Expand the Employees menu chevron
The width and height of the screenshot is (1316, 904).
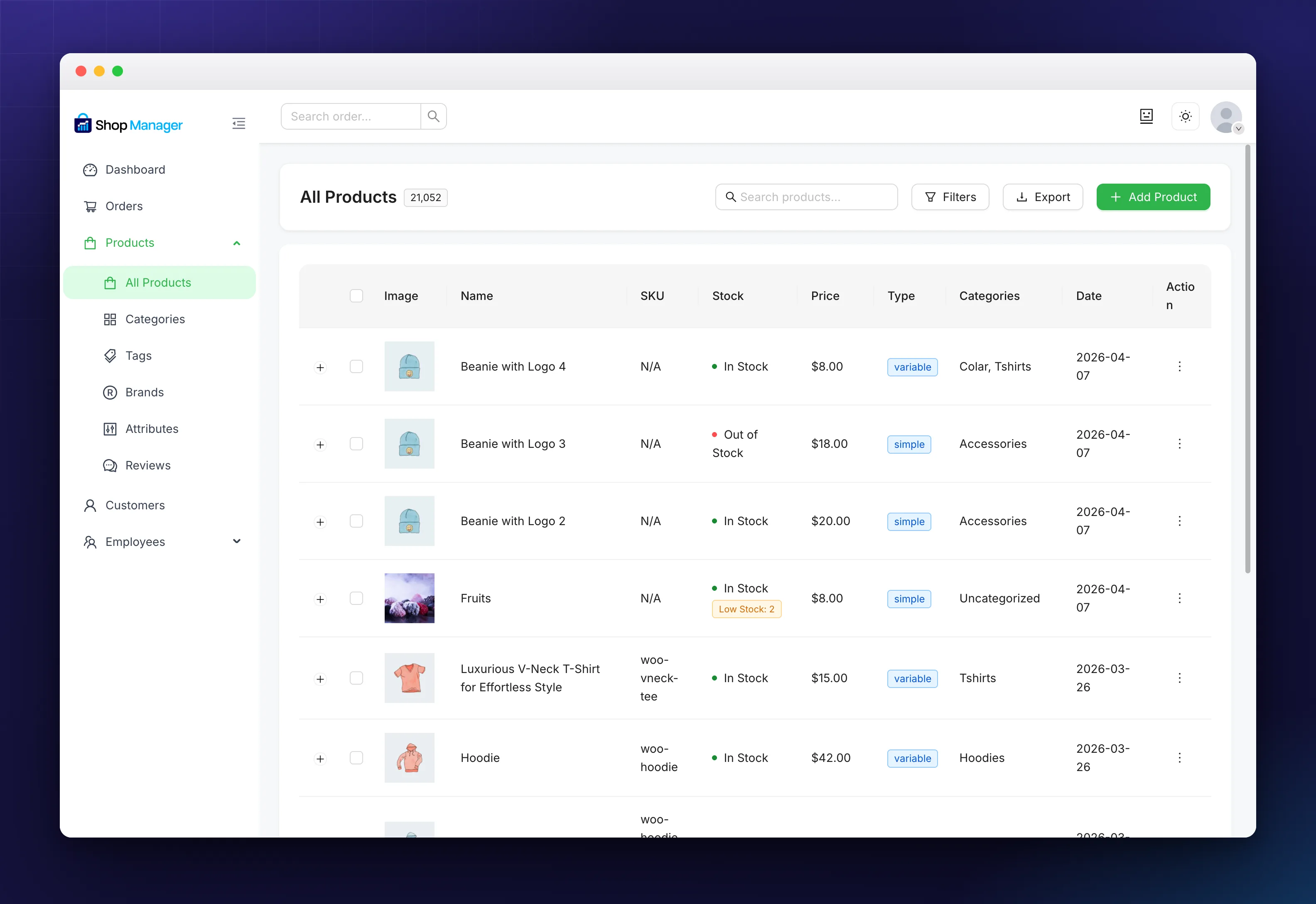pos(237,541)
